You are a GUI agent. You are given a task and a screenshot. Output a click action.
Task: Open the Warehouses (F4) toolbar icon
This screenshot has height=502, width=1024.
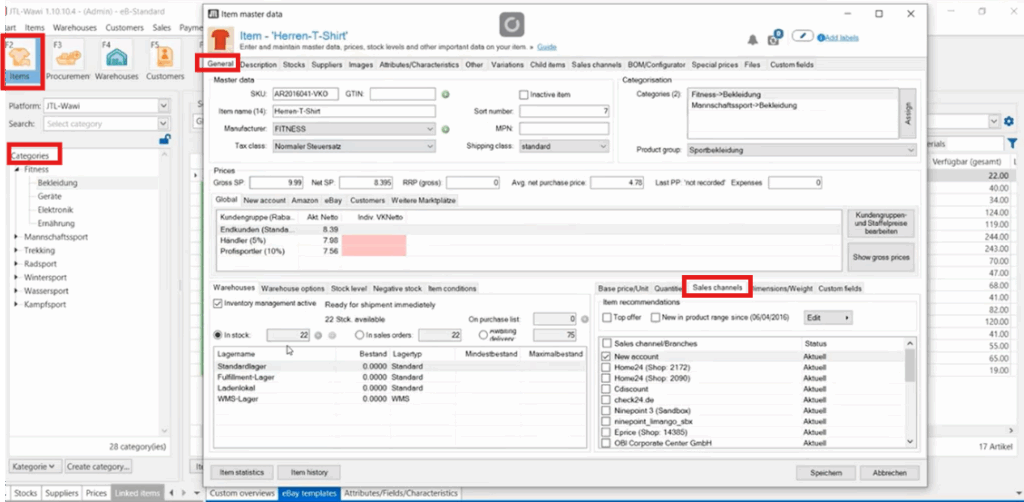tap(117, 62)
